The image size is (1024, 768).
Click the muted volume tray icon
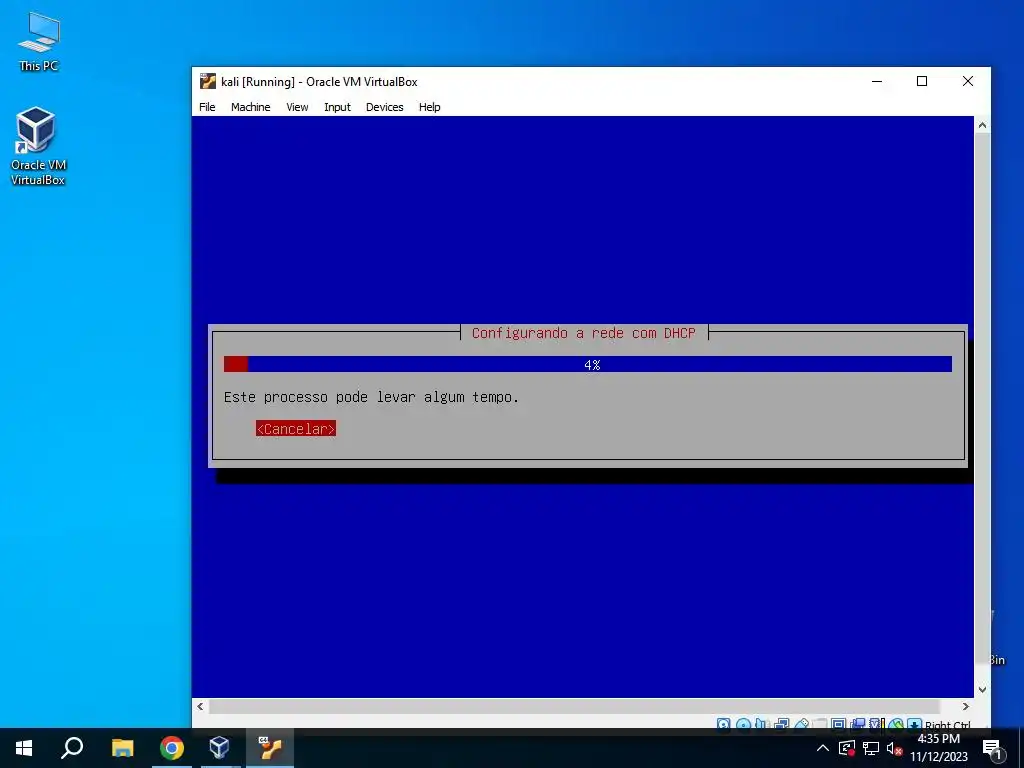894,748
